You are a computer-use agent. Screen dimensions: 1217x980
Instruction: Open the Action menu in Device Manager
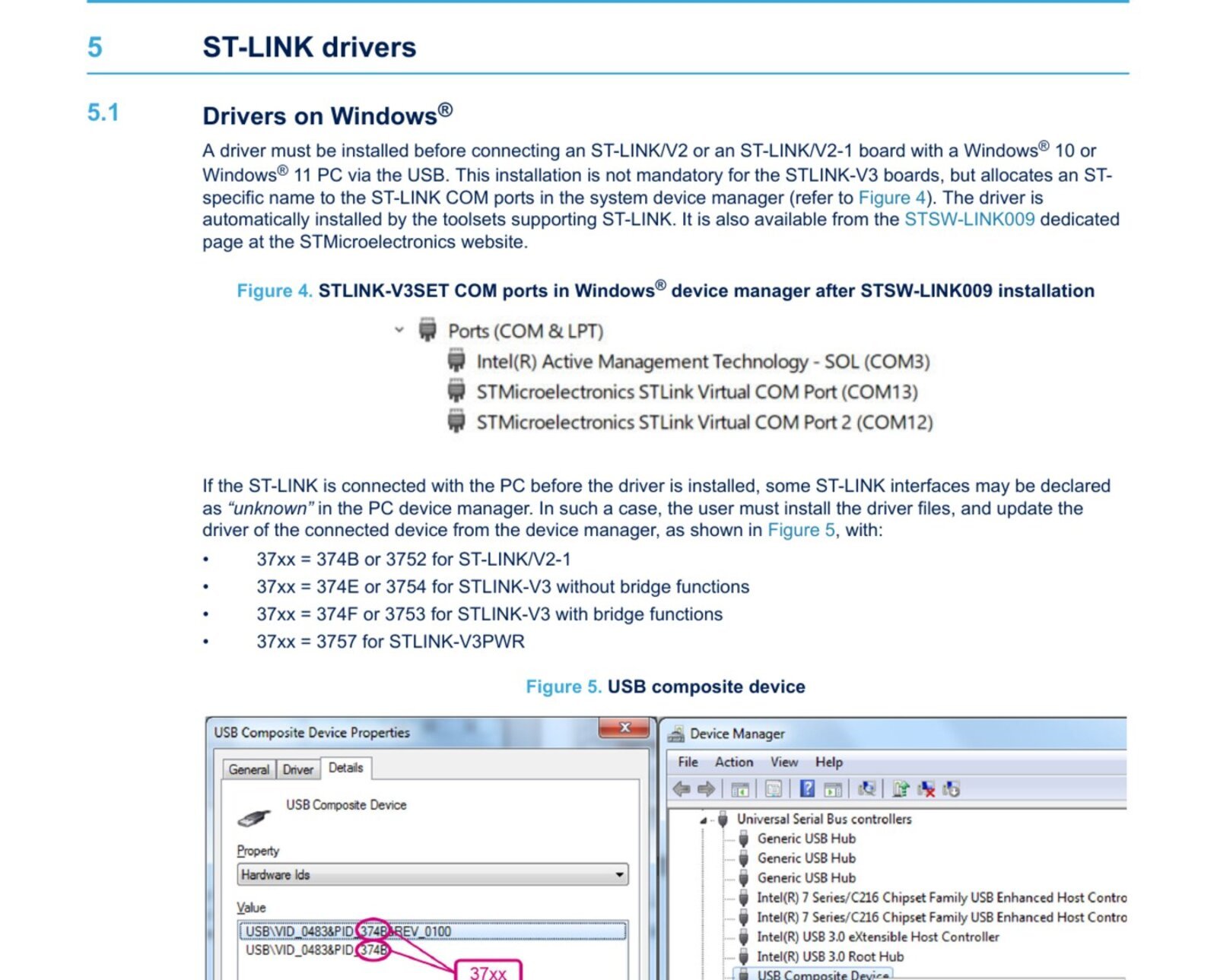tap(734, 762)
